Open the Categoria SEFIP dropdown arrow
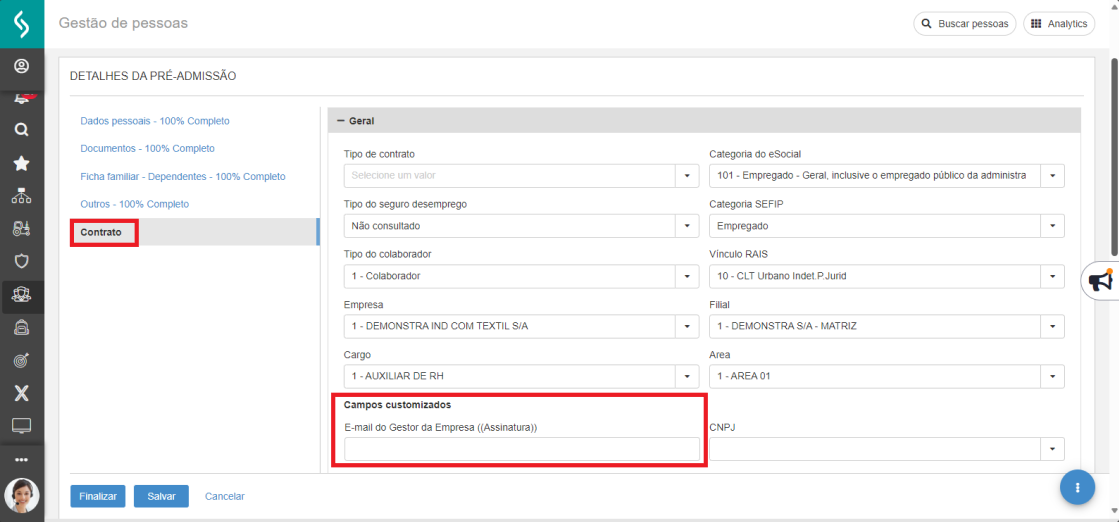The image size is (1119, 522). (1052, 226)
